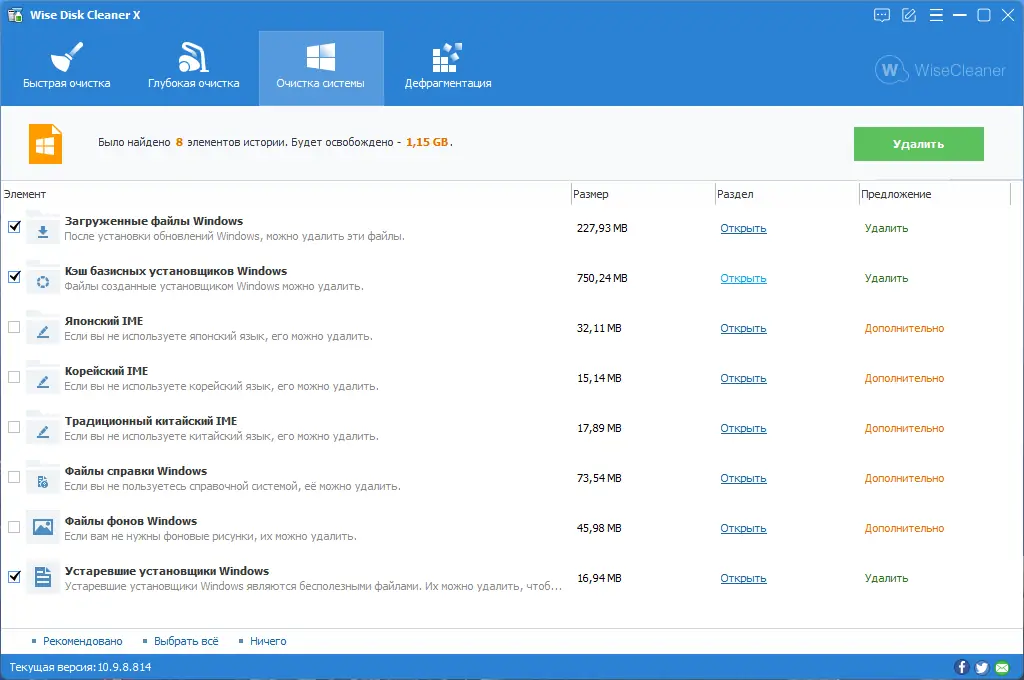Click Открыть link for Кэш базисных установщиков
Screen dimensions: 1024x680
coord(743,278)
